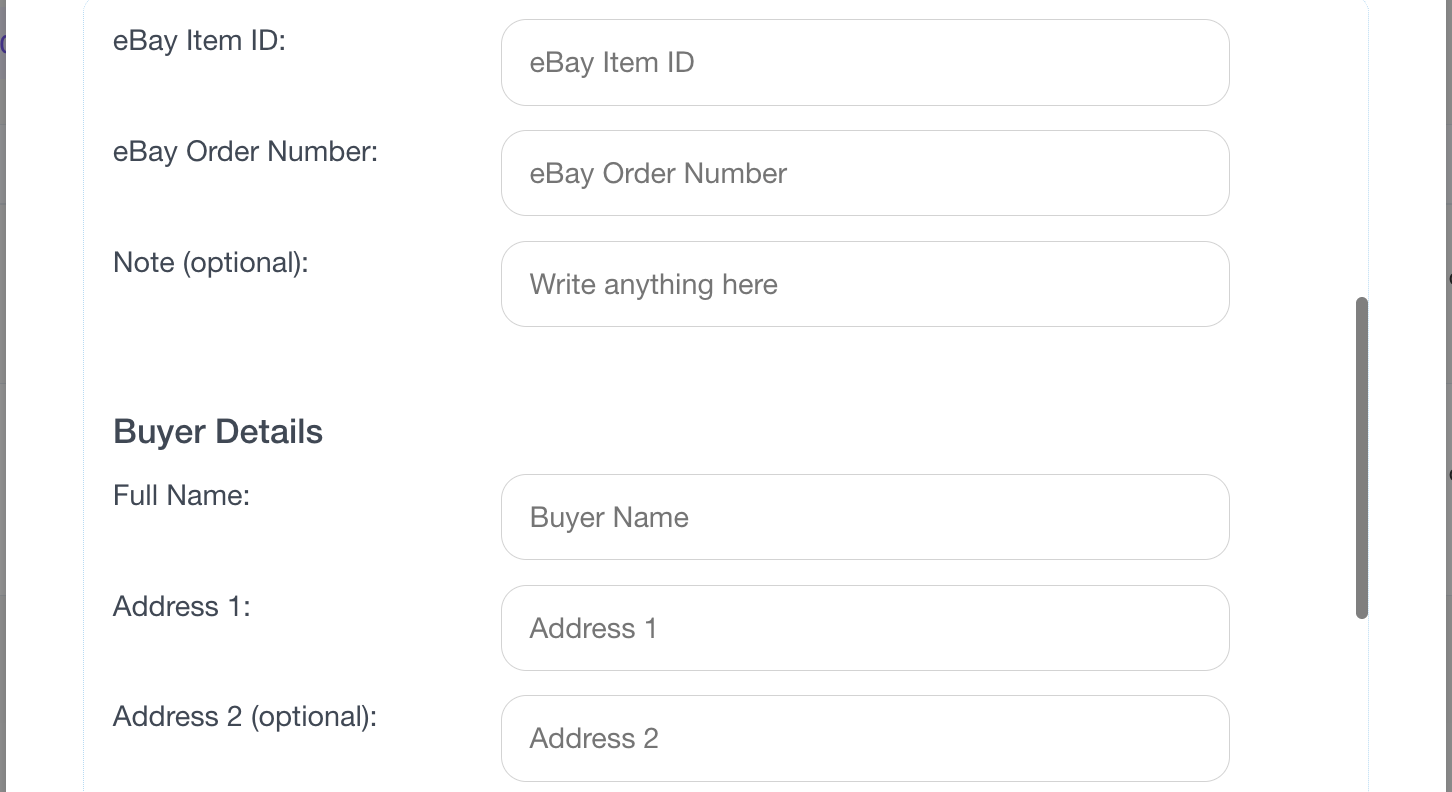Viewport: 1452px width, 792px height.
Task: Click the Address 1 input field
Action: (x=865, y=628)
